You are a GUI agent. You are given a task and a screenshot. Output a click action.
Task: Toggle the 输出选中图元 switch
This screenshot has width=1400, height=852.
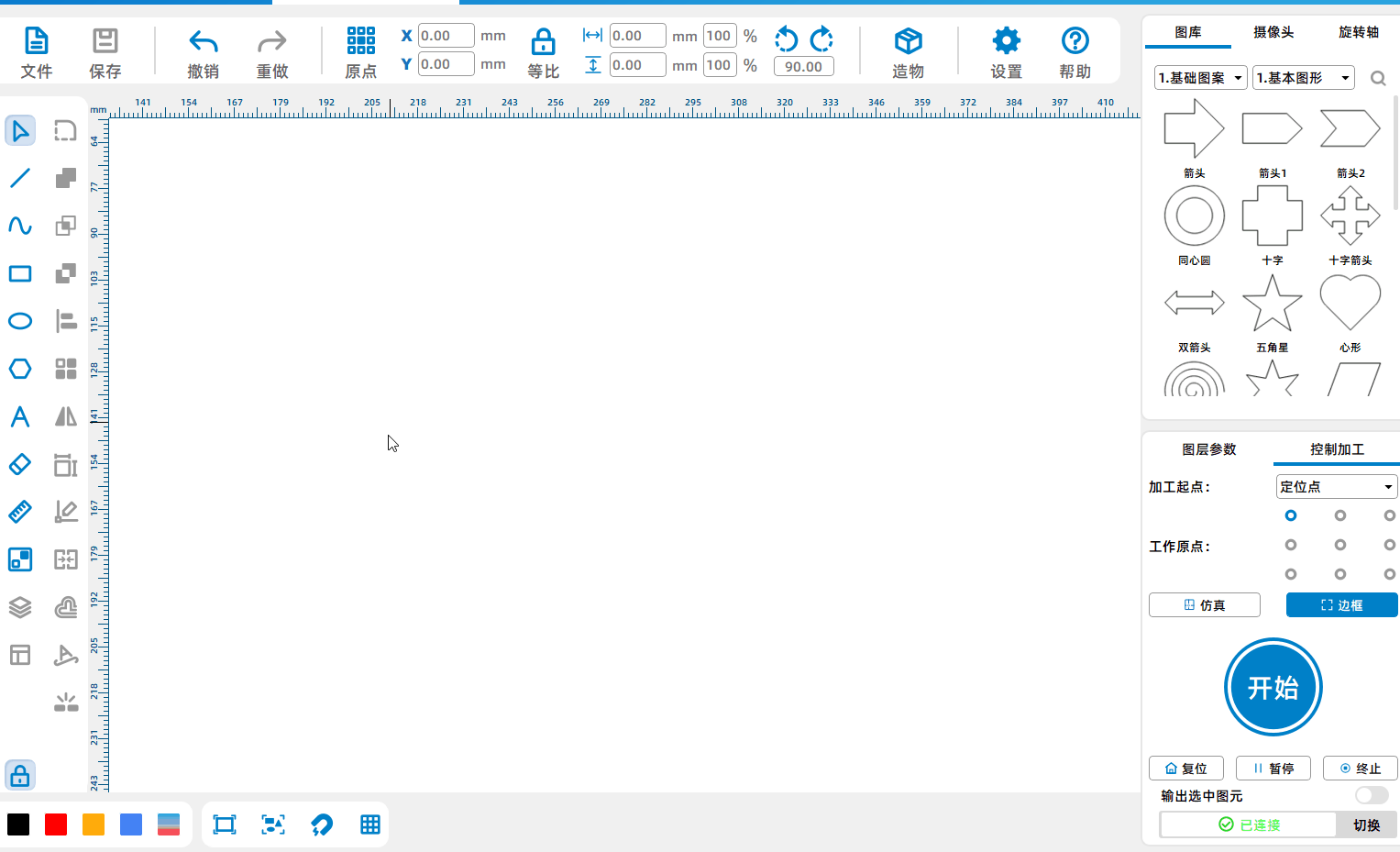point(1372,795)
